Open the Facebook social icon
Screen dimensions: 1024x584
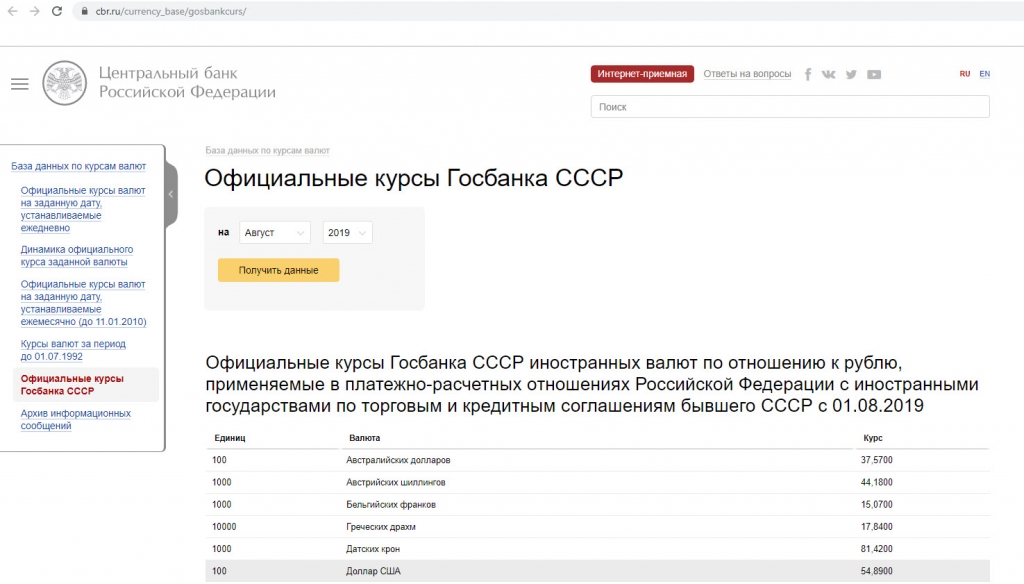coord(808,74)
